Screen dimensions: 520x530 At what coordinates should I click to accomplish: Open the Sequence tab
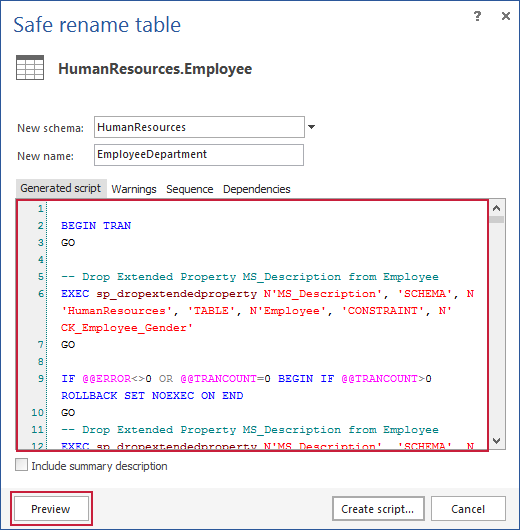[189, 189]
